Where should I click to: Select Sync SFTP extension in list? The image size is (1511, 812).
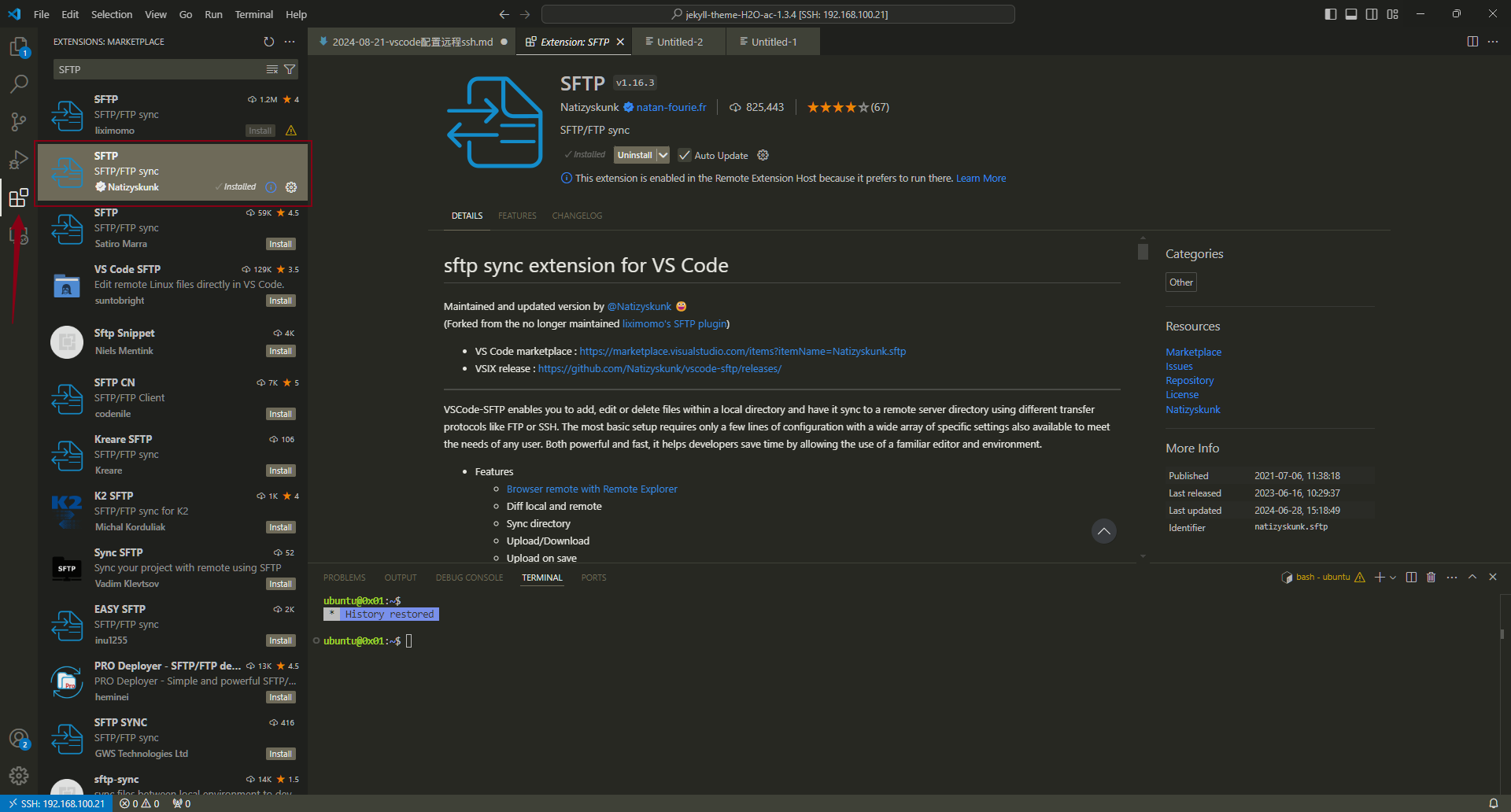pos(172,568)
